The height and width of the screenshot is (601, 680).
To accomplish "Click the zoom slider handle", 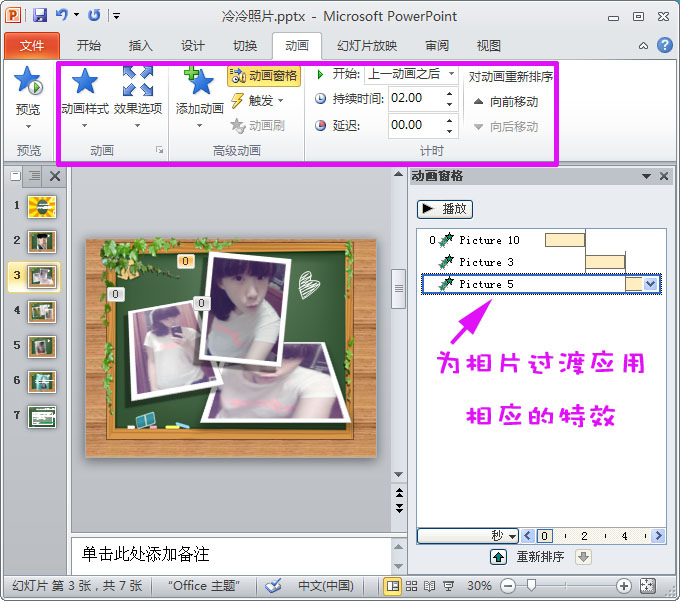I will point(531,586).
